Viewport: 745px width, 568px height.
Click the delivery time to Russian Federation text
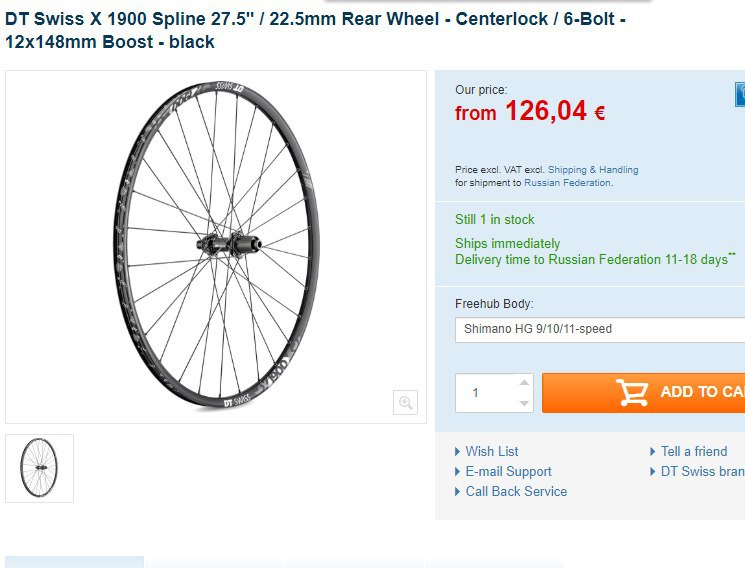[591, 260]
